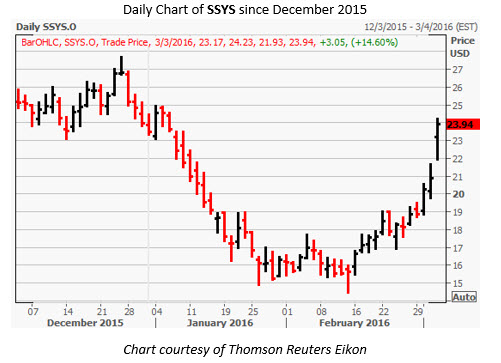Click the 17 price axis label
Viewport: 501px width, 363px height.
[x=457, y=248]
